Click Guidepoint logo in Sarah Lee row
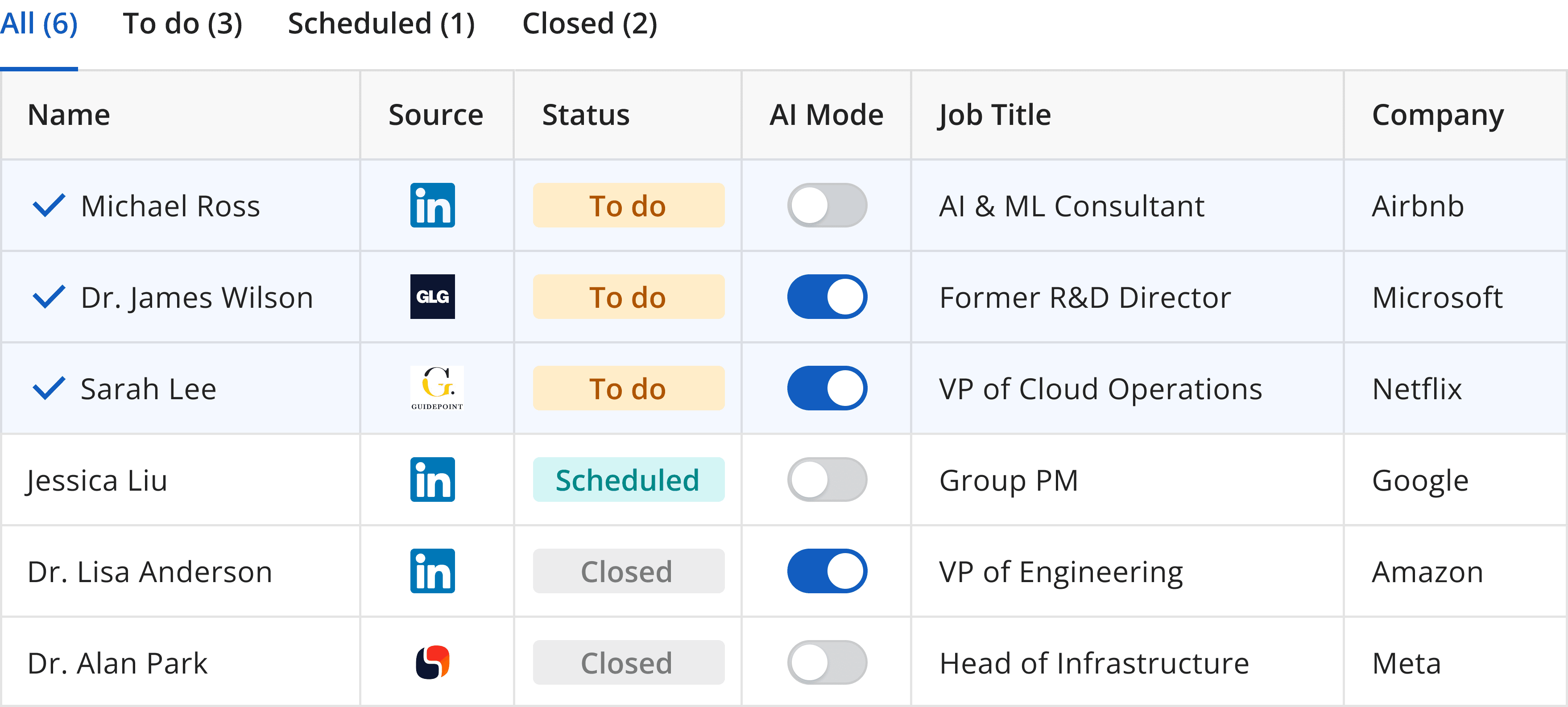This screenshot has height=707, width=1568. (x=436, y=388)
